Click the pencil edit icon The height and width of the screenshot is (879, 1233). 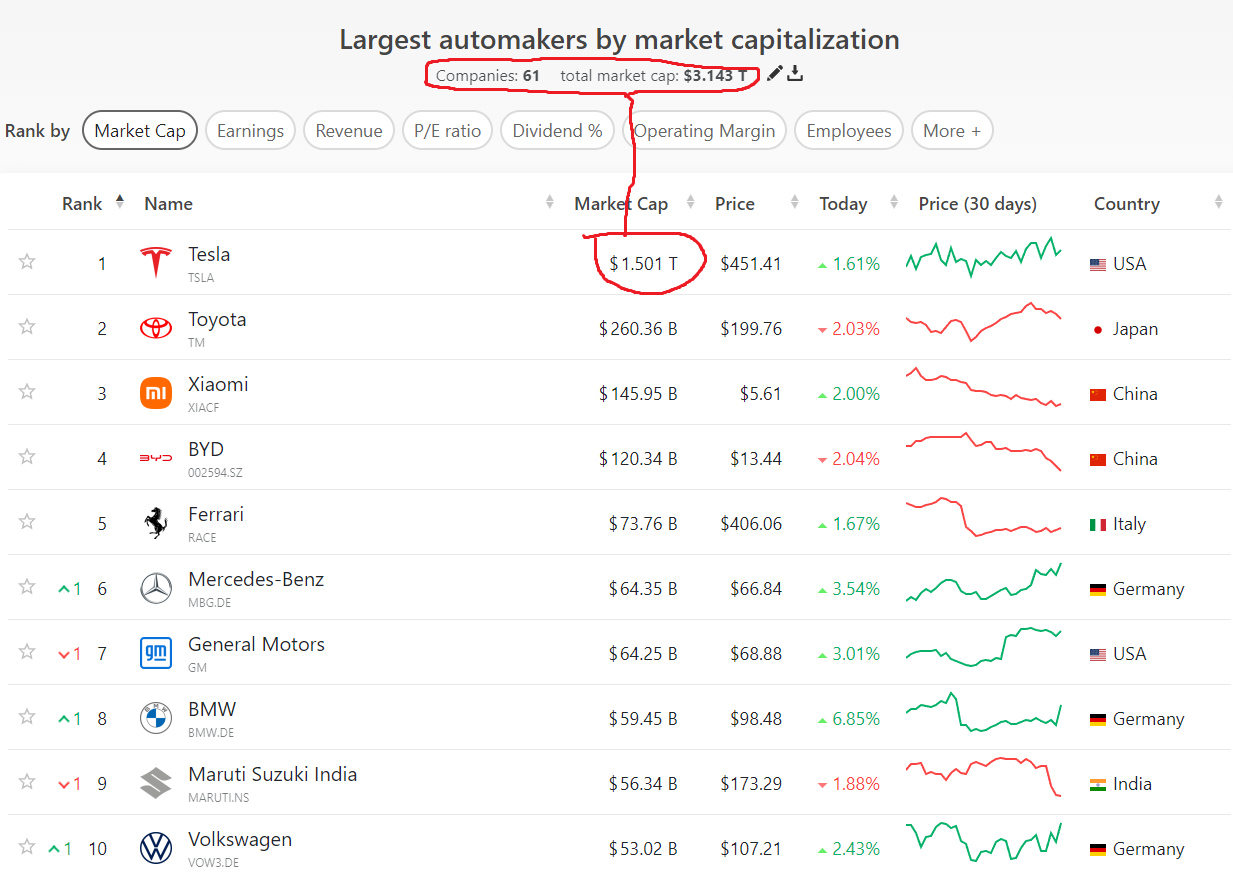775,73
